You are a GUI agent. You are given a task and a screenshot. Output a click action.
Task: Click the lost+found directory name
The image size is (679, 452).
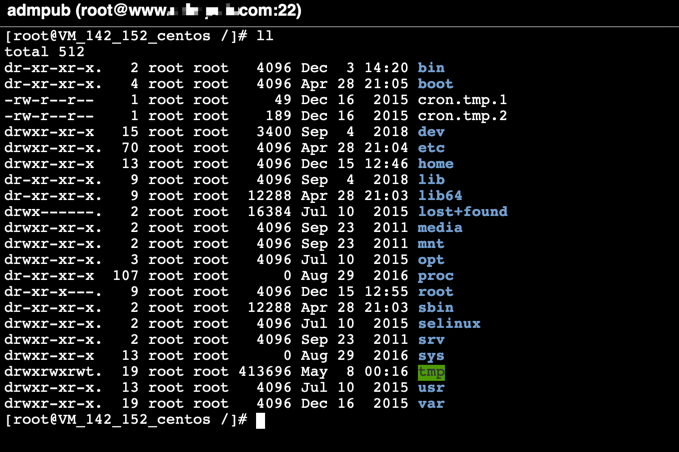(462, 212)
